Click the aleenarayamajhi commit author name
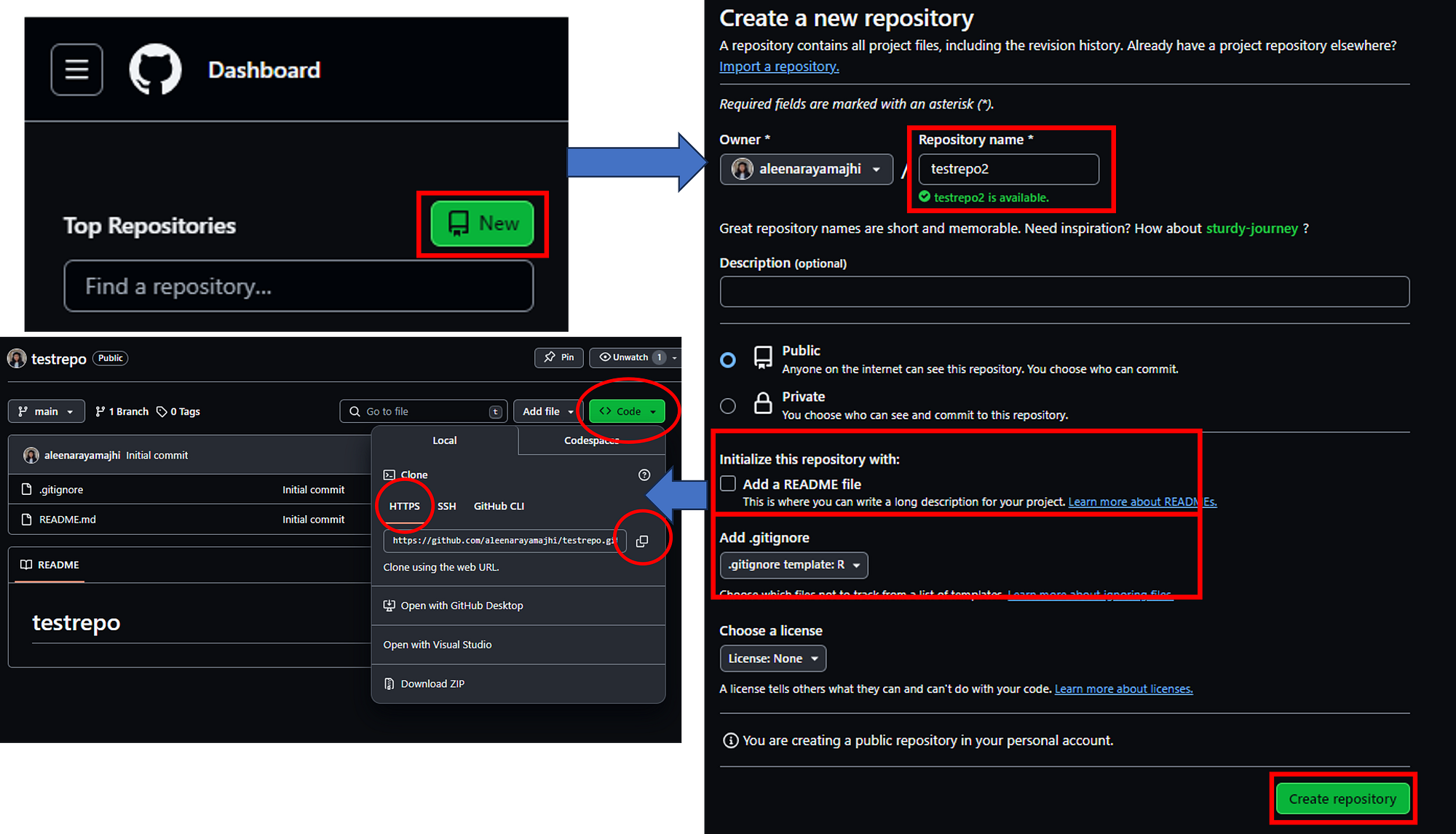Screen dimensions: 1456x834 coord(82,456)
